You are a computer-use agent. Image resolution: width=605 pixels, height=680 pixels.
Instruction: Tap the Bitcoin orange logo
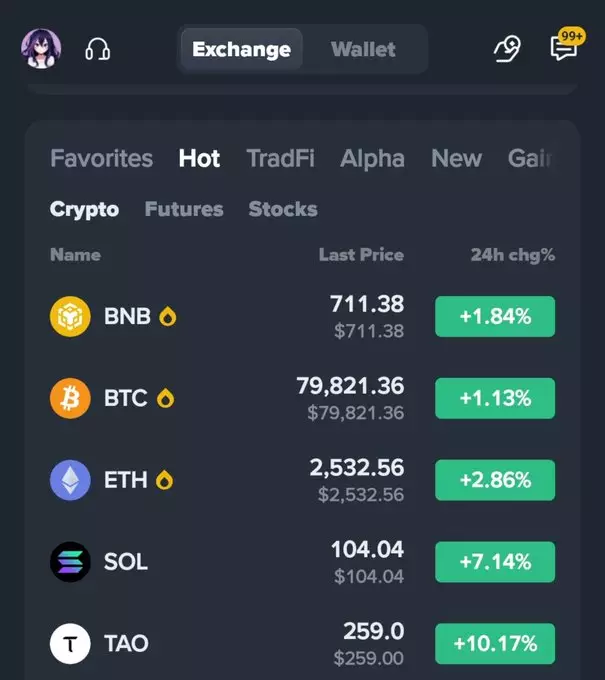[x=70, y=398]
